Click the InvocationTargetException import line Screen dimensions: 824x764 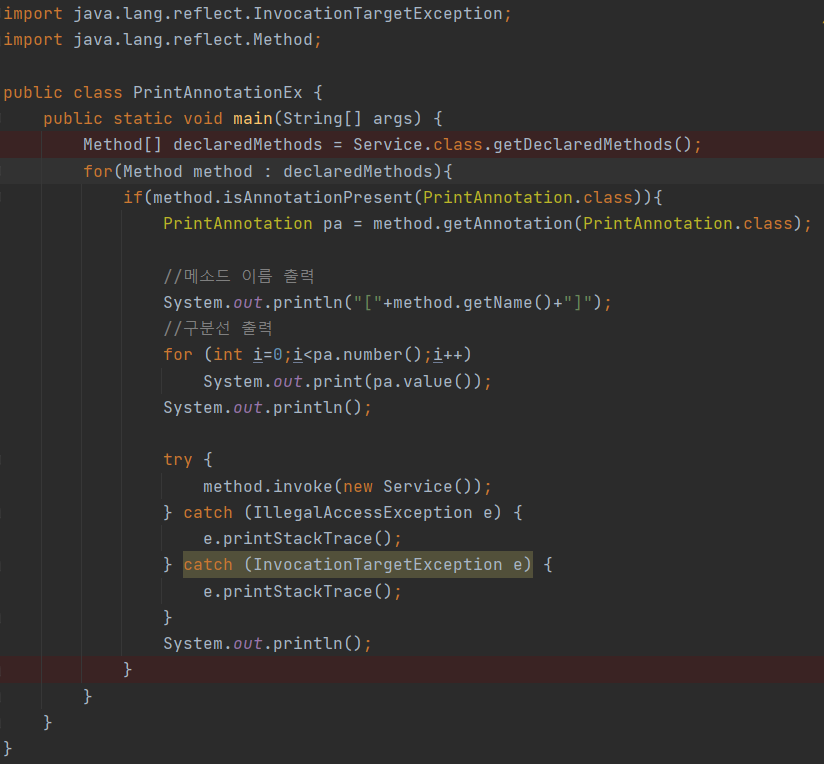click(x=257, y=14)
